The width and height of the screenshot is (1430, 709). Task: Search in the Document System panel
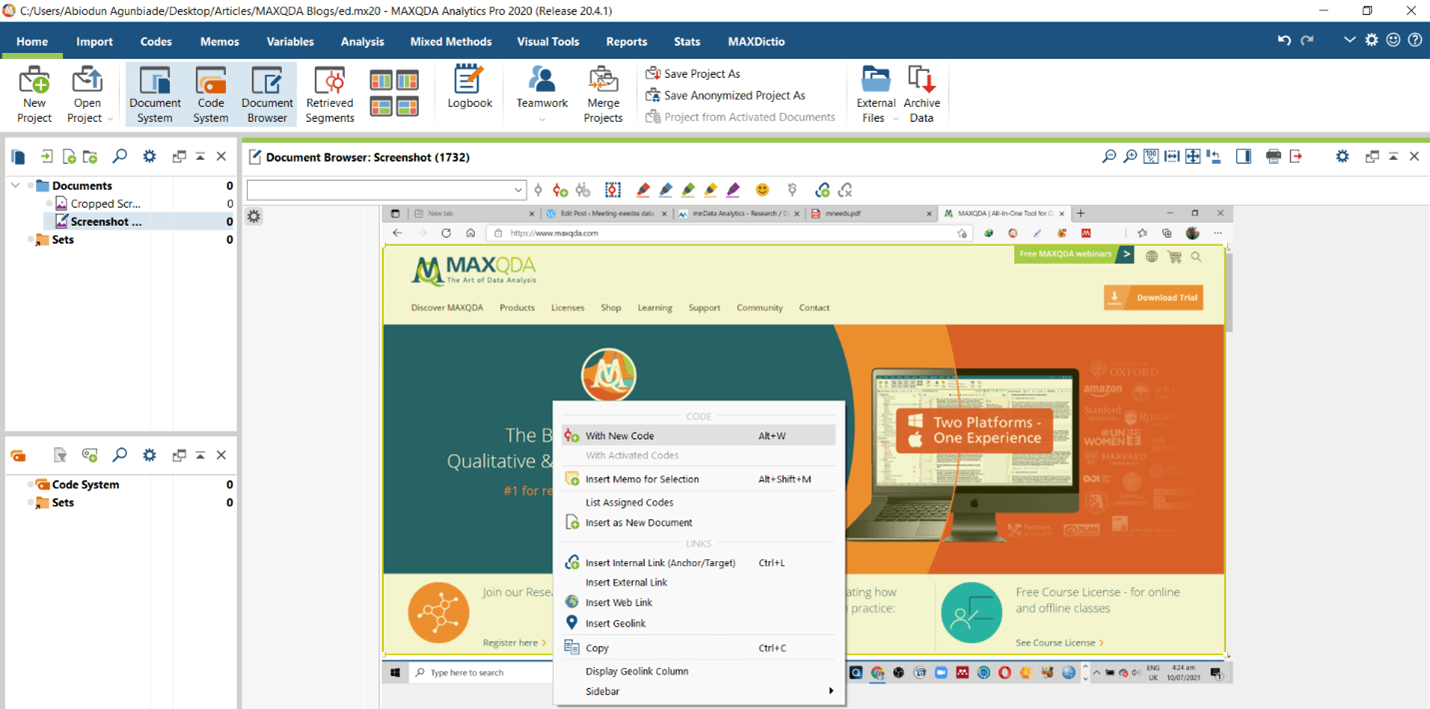120,157
